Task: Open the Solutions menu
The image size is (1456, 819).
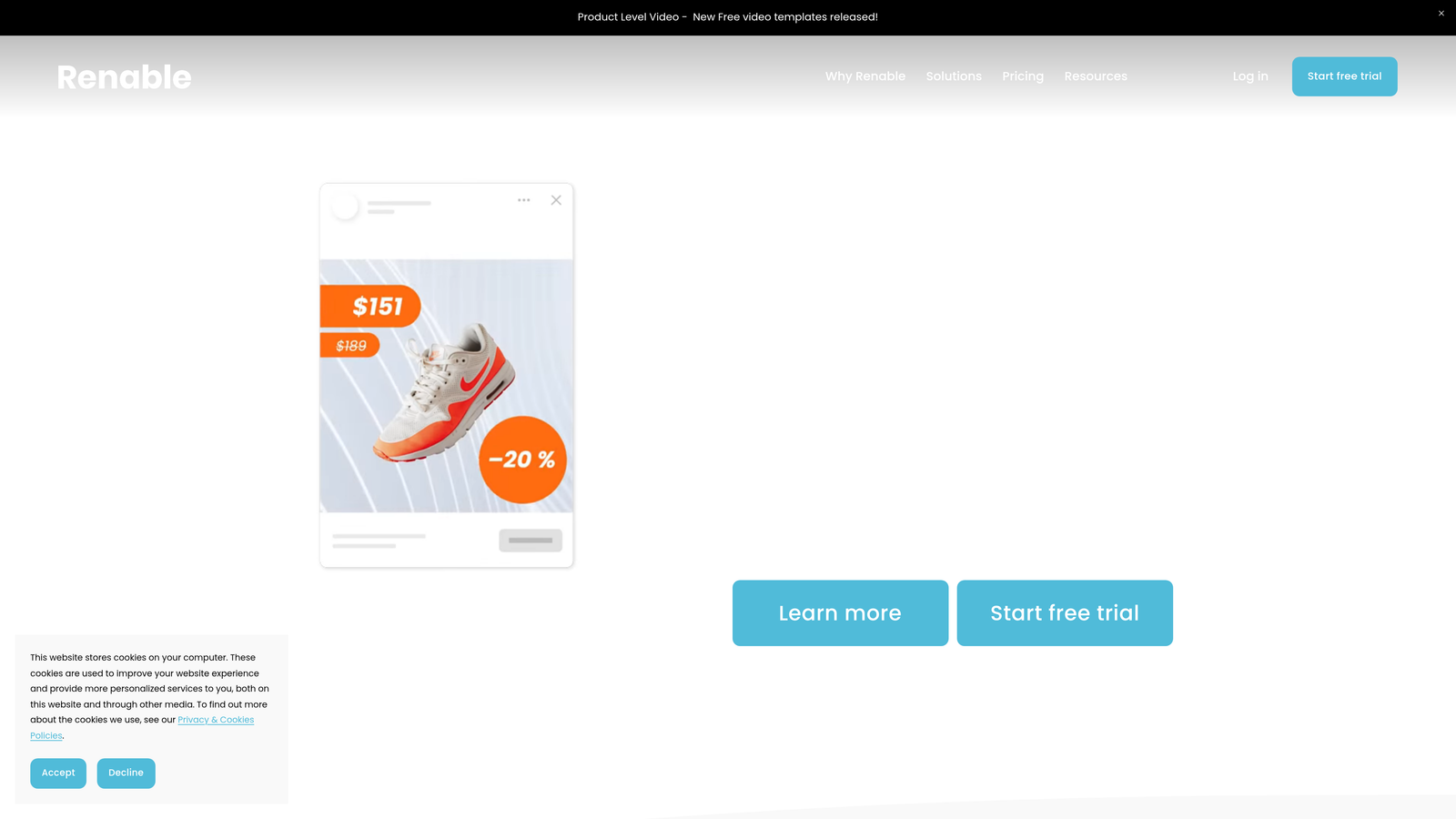Action: [x=954, y=76]
